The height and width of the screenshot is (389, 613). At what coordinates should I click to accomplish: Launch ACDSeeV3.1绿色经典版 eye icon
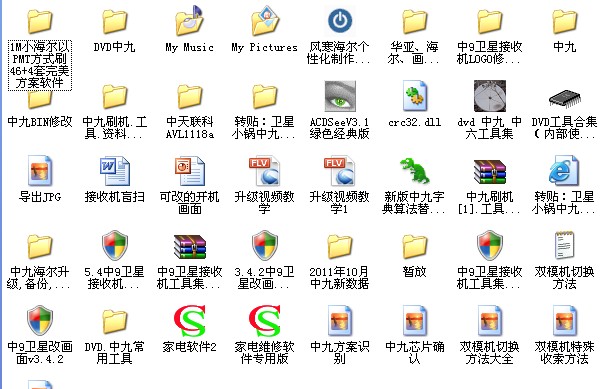pos(340,96)
